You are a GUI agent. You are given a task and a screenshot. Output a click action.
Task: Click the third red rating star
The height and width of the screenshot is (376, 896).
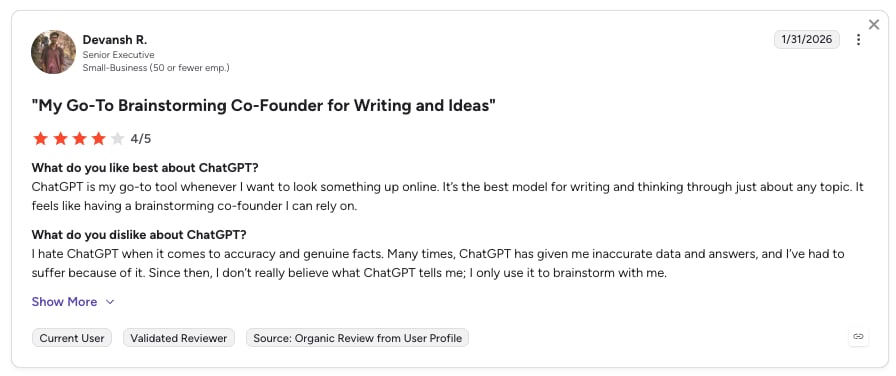79,138
